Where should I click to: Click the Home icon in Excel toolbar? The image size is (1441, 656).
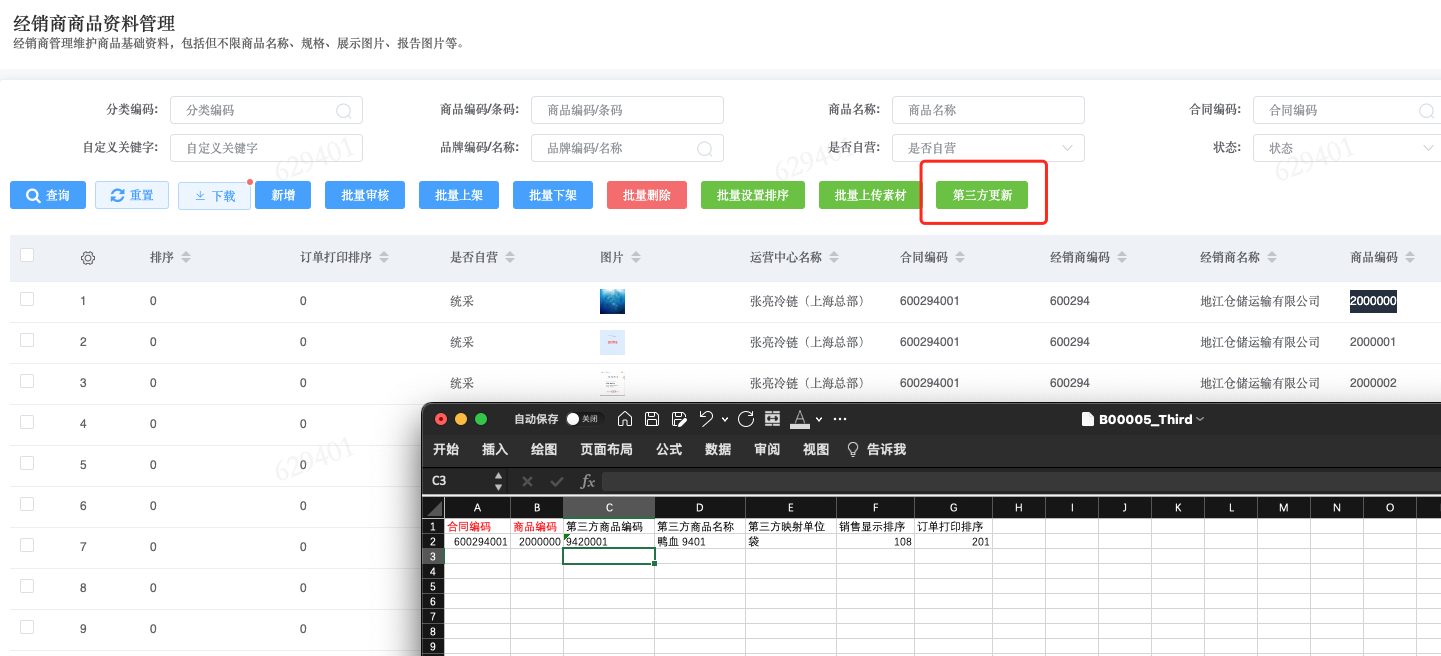click(625, 419)
